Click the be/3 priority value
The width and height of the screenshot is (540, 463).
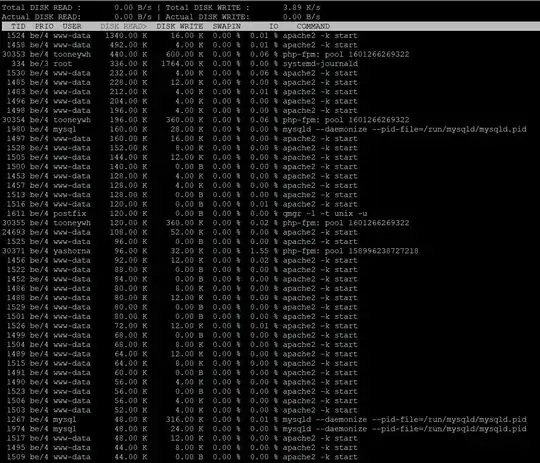pos(39,63)
